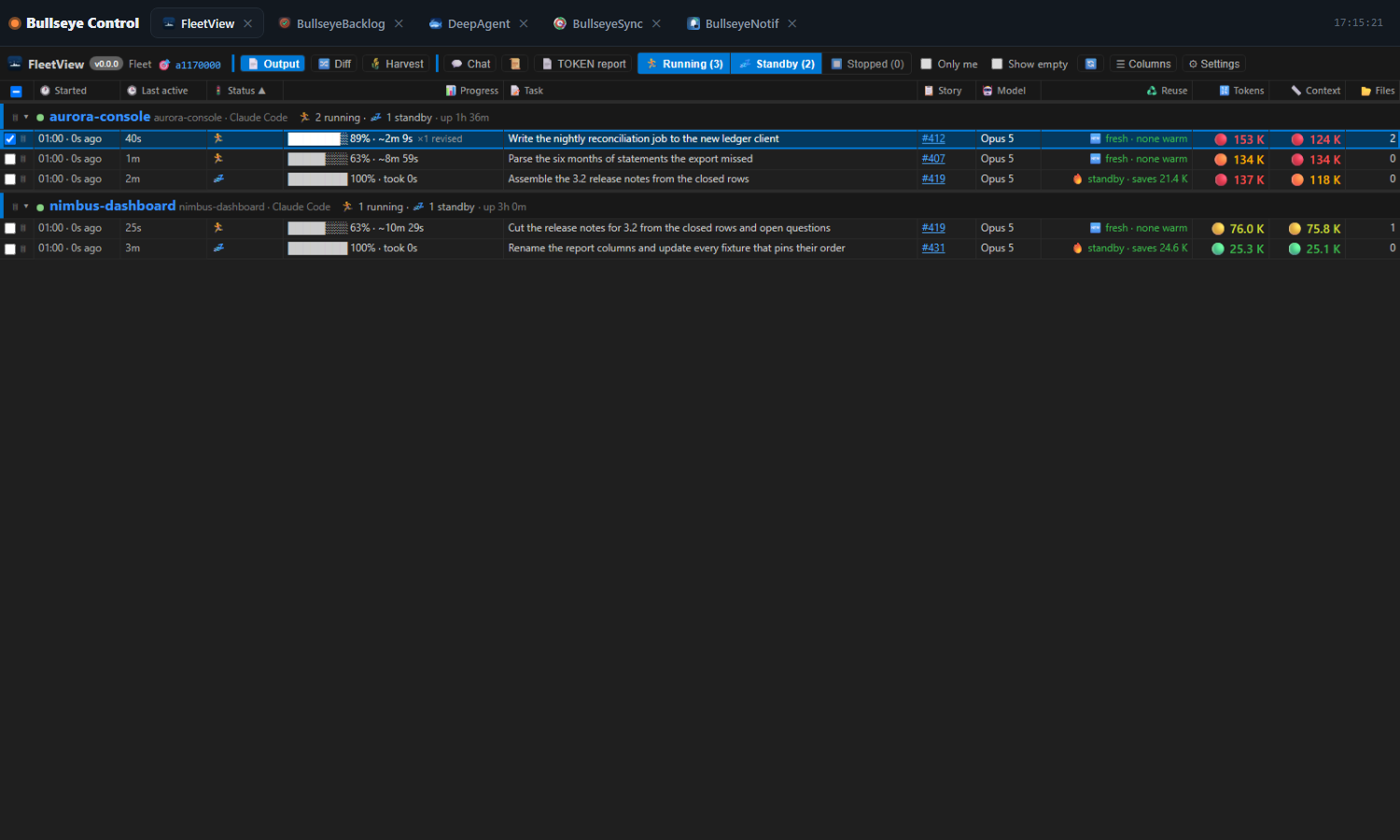This screenshot has width=1400, height=840.
Task: Open the TOKEN report
Action: 583,63
